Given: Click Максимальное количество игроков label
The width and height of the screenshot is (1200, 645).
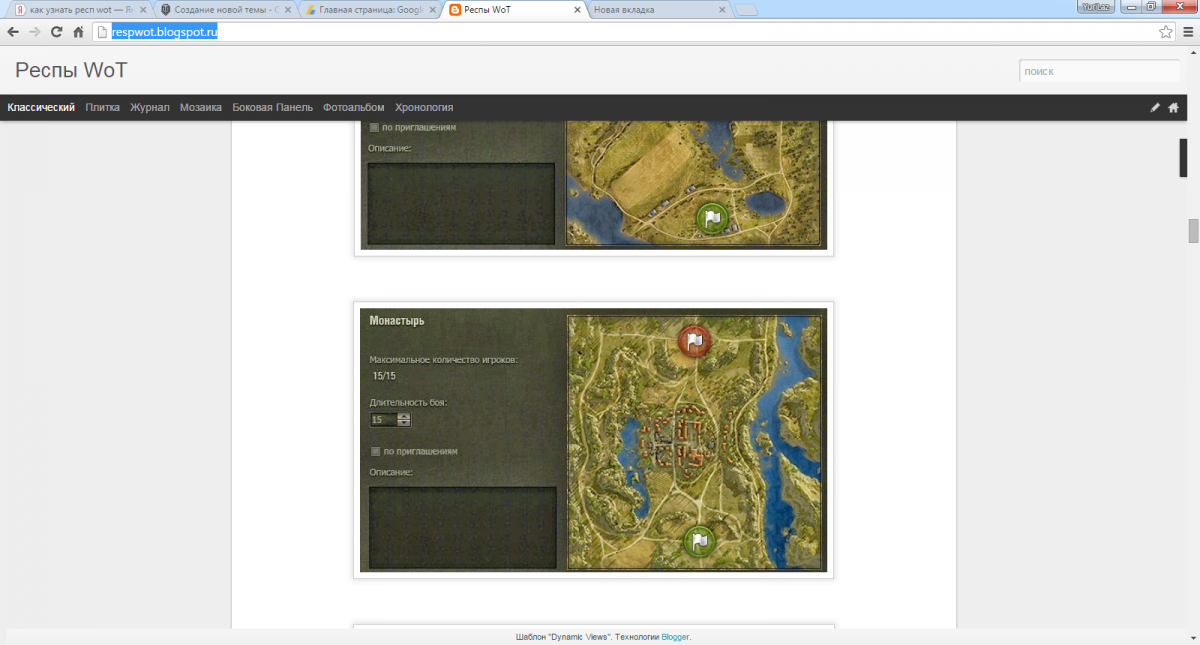Looking at the screenshot, I should point(444,359).
